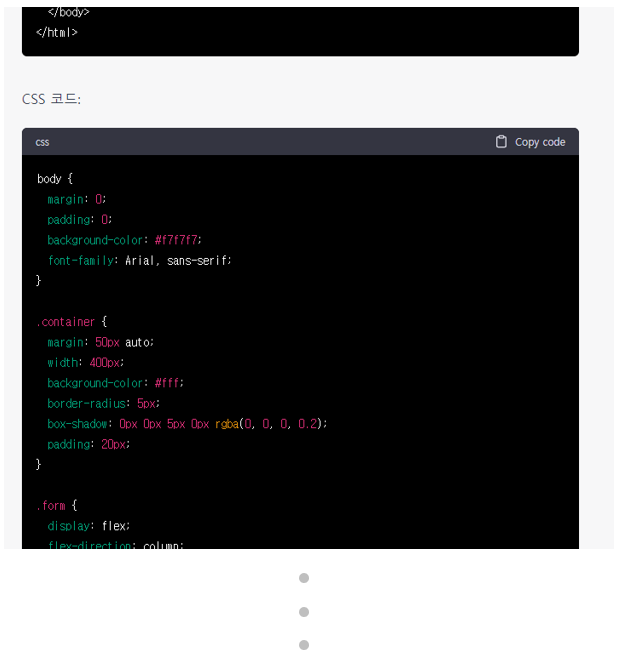Screen dimensions: 617x660
Task: Click the '.form {' selector line
Action: tap(56, 506)
